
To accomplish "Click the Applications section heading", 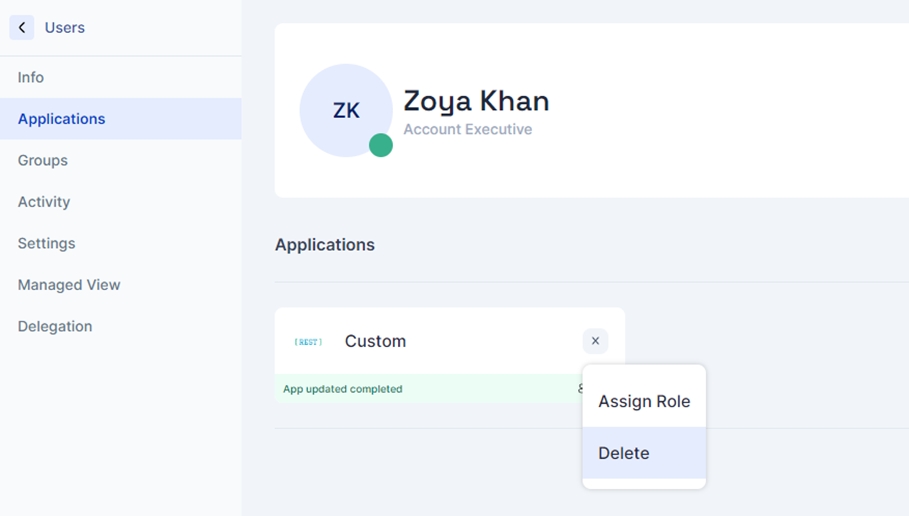I will coord(325,245).
